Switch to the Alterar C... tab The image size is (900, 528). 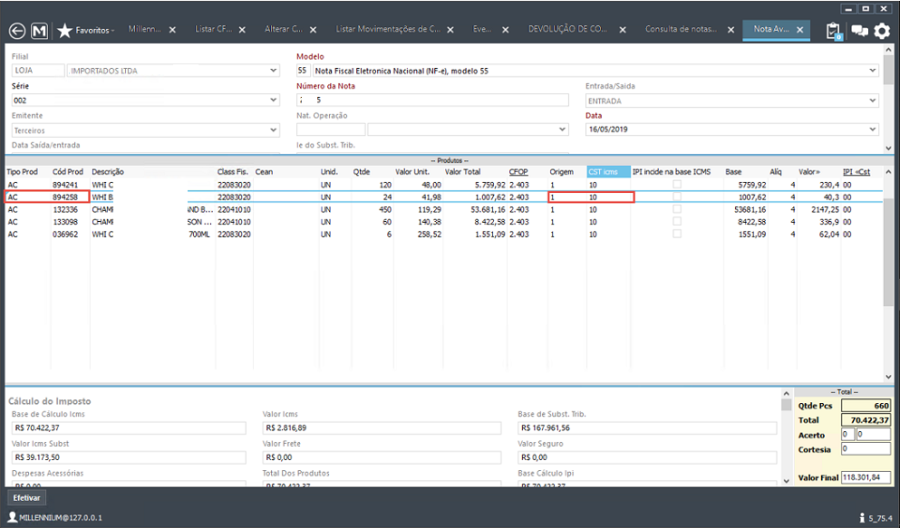click(284, 30)
